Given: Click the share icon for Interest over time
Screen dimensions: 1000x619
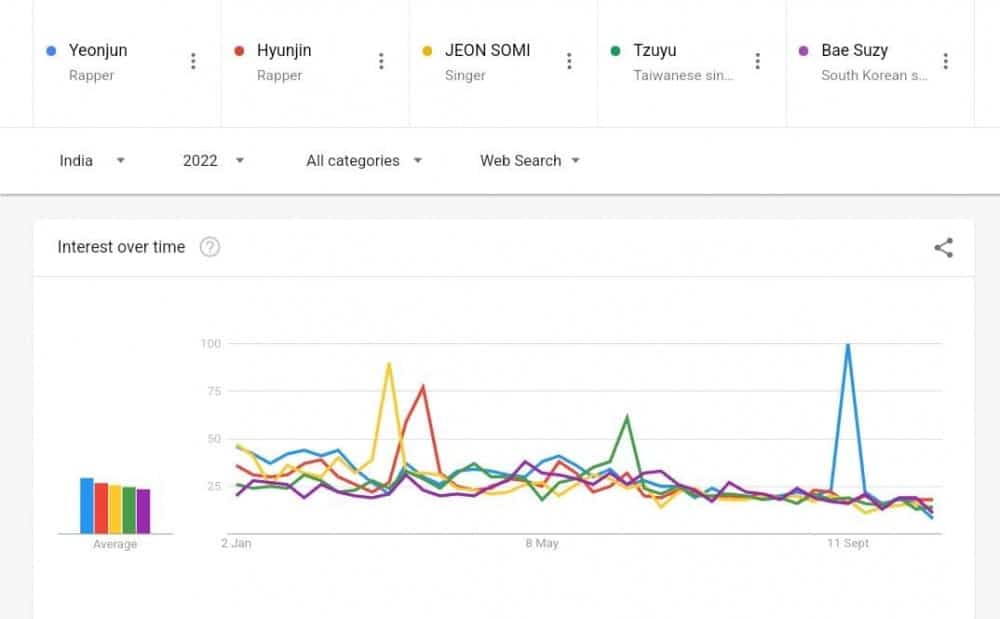Looking at the screenshot, I should 943,248.
